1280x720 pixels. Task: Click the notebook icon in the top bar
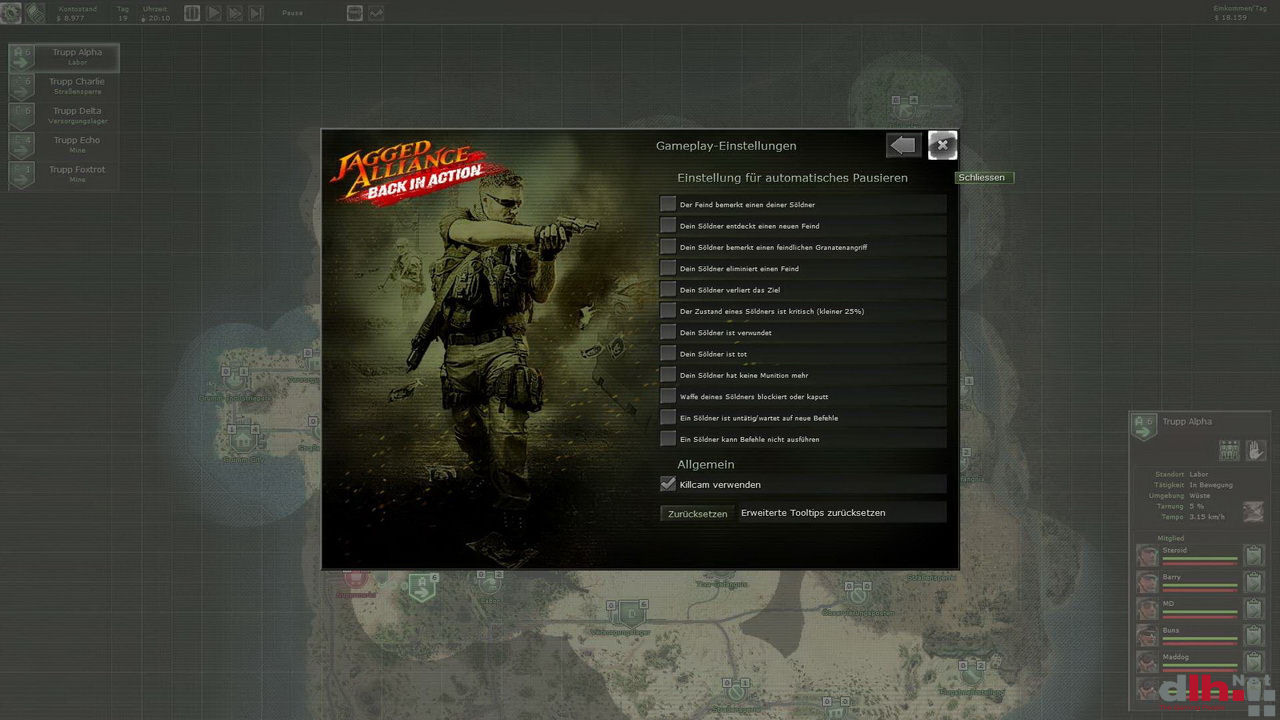pyautogui.click(x=355, y=13)
